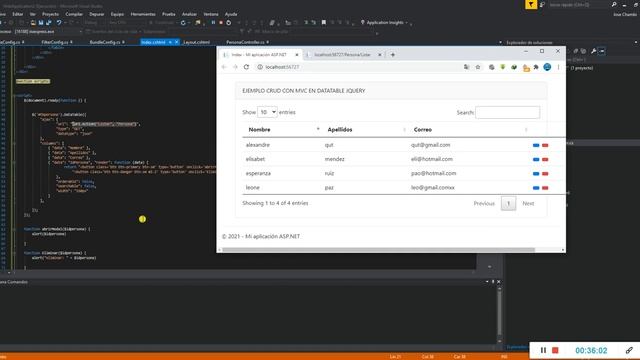Switch to the _Layout.cshtml tab
Viewport: 640px width, 360px height.
[x=196, y=42]
